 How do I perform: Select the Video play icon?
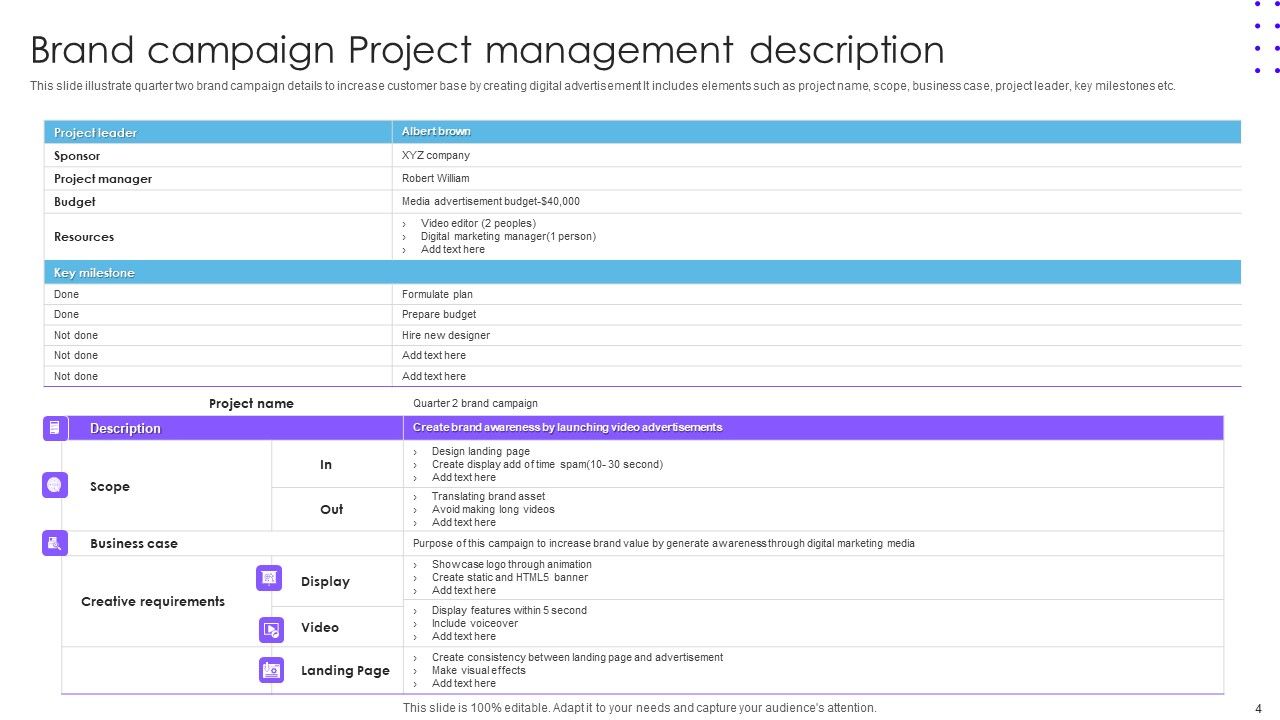pos(270,630)
